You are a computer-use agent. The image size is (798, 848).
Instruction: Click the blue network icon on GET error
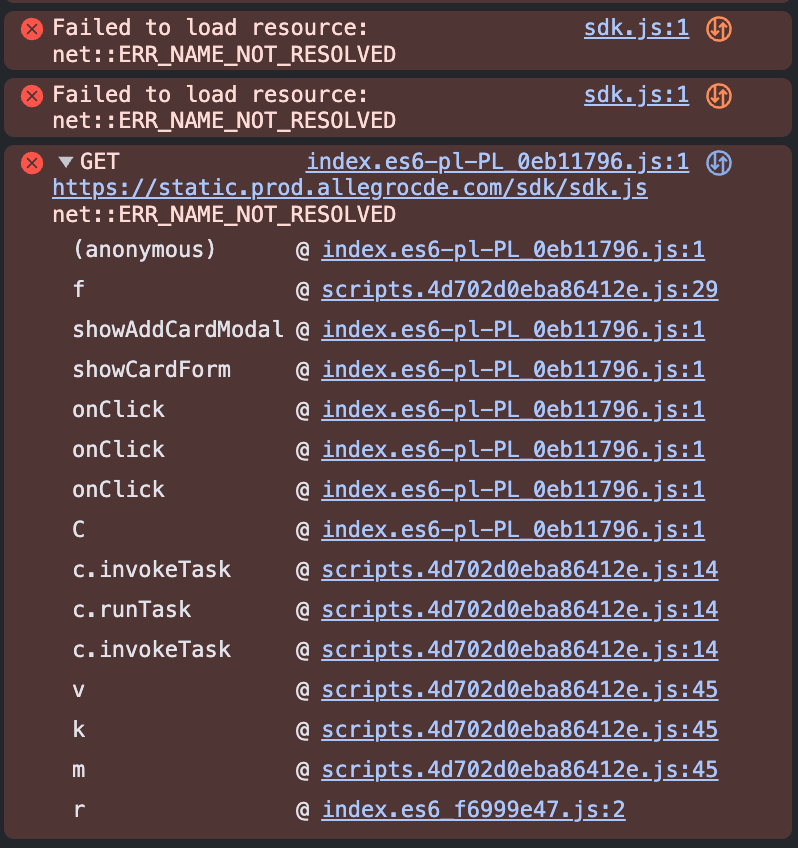(719, 162)
